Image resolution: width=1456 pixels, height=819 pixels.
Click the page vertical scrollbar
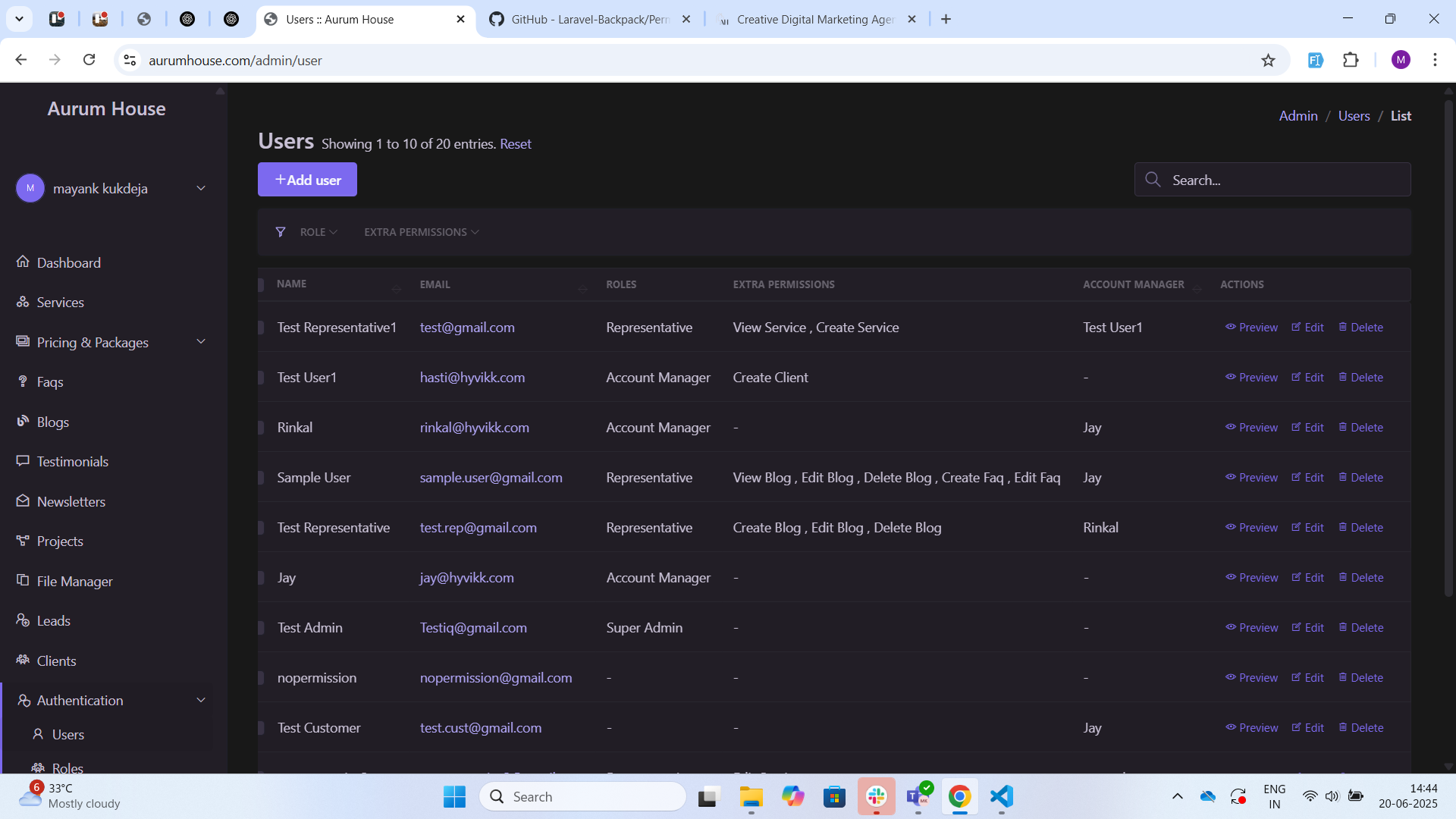pyautogui.click(x=1448, y=349)
